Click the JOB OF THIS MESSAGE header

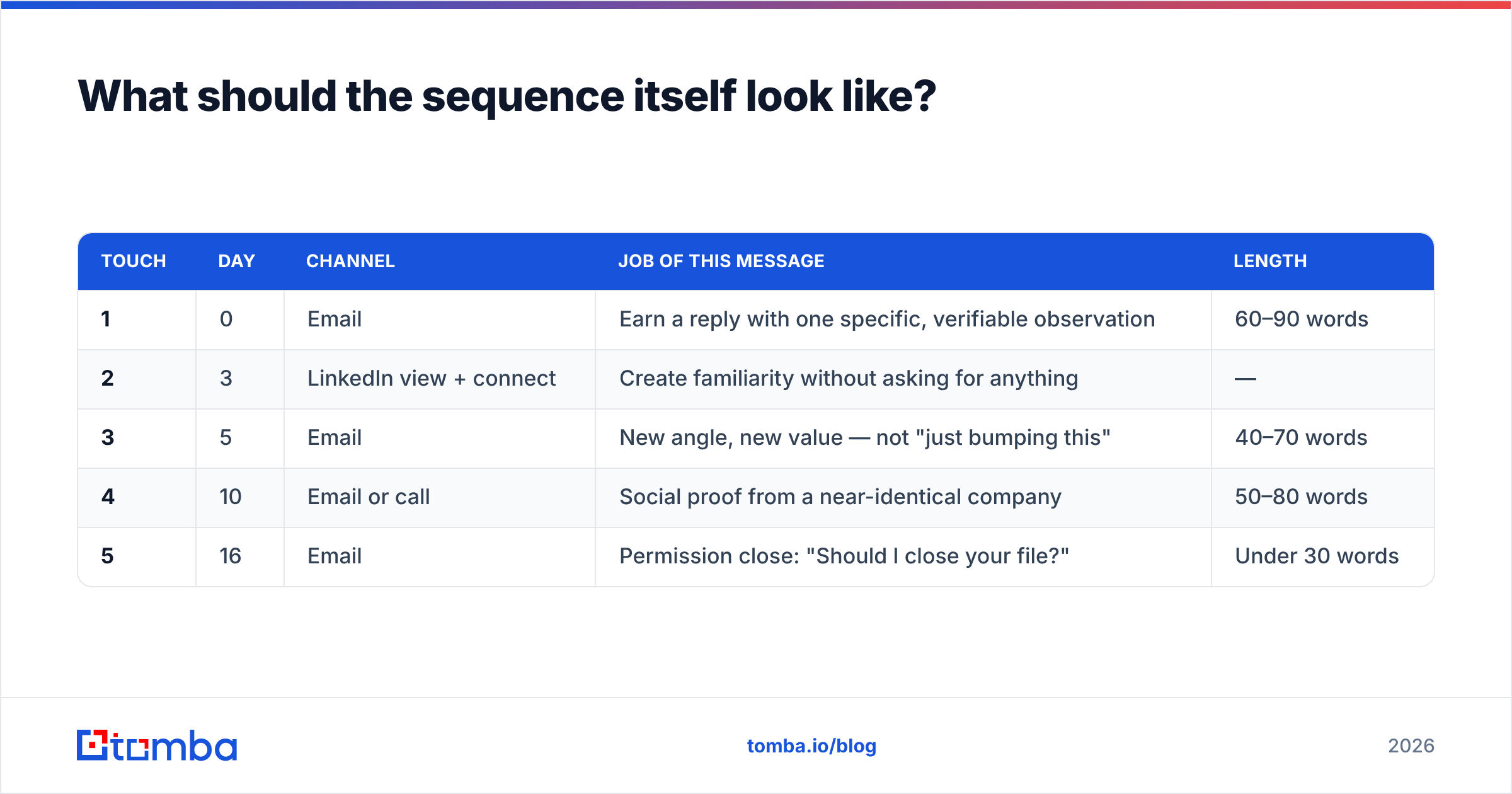pos(721,261)
